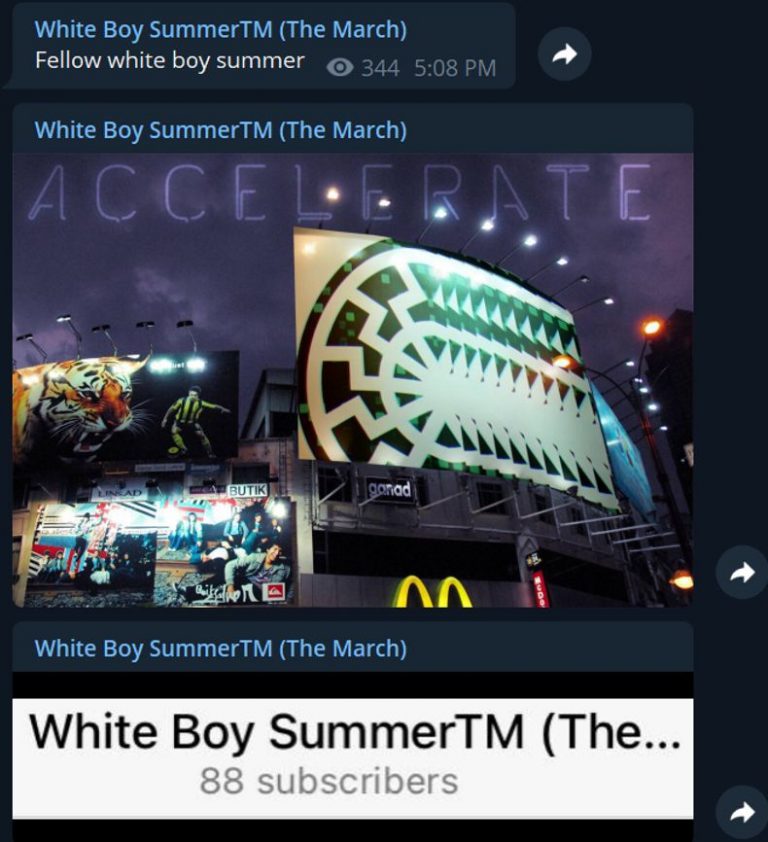Click the tiger billboard in the photo
Viewport: 768px width, 842px height.
pyautogui.click(x=125, y=407)
